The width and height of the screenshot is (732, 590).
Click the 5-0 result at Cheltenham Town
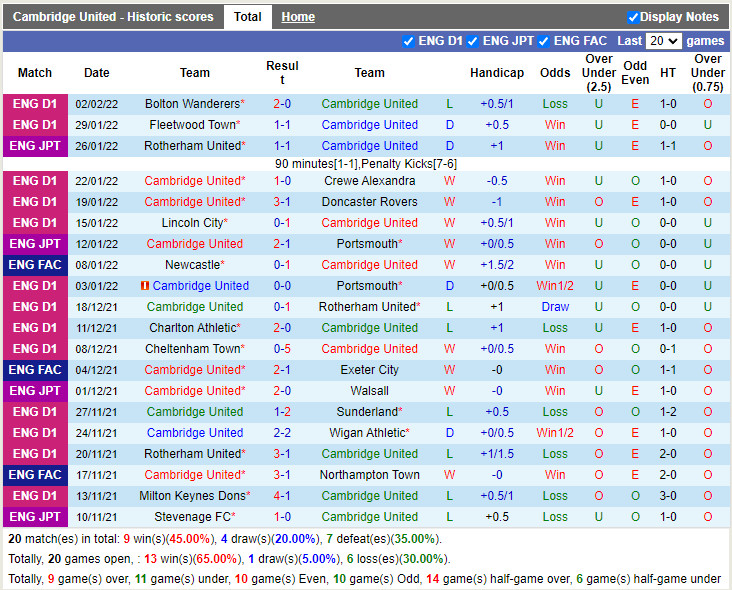282,349
